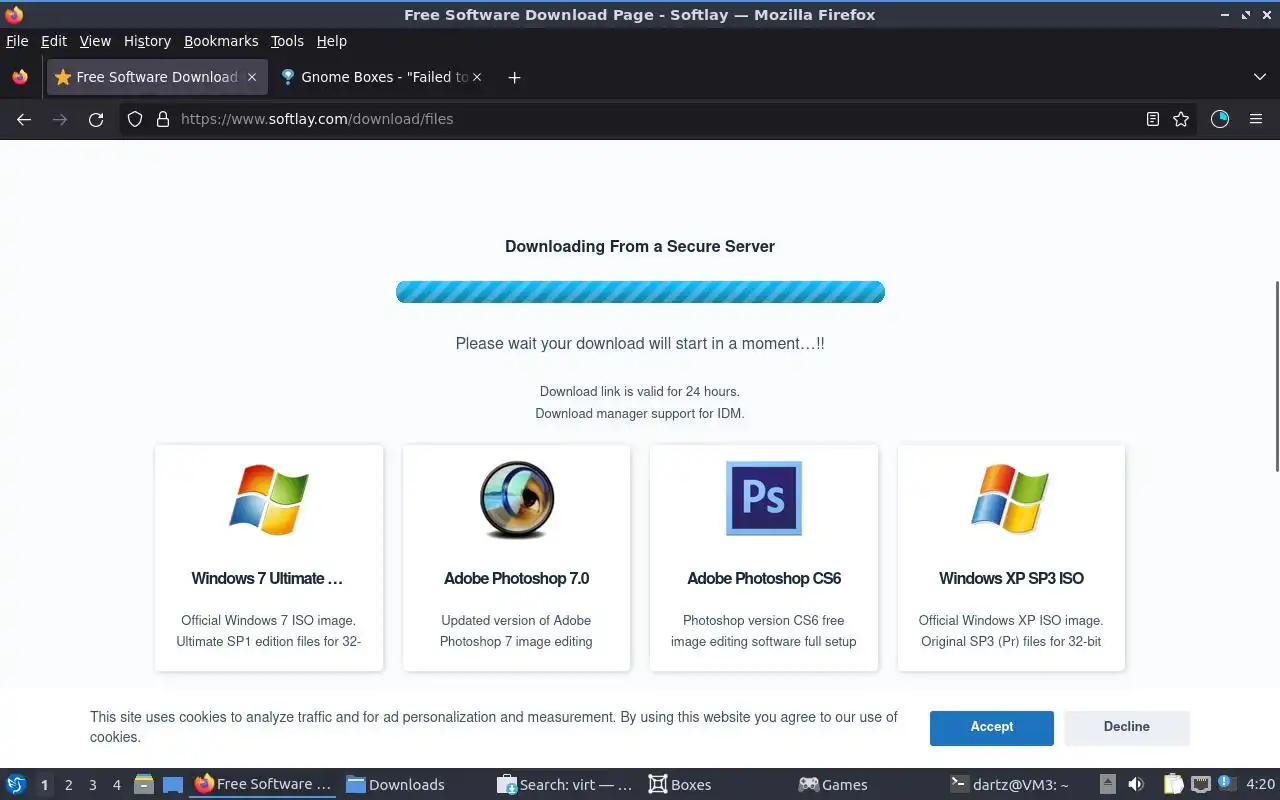The image size is (1280, 800).
Task: Open Adobe Photoshop CS6 title link
Action: (764, 578)
